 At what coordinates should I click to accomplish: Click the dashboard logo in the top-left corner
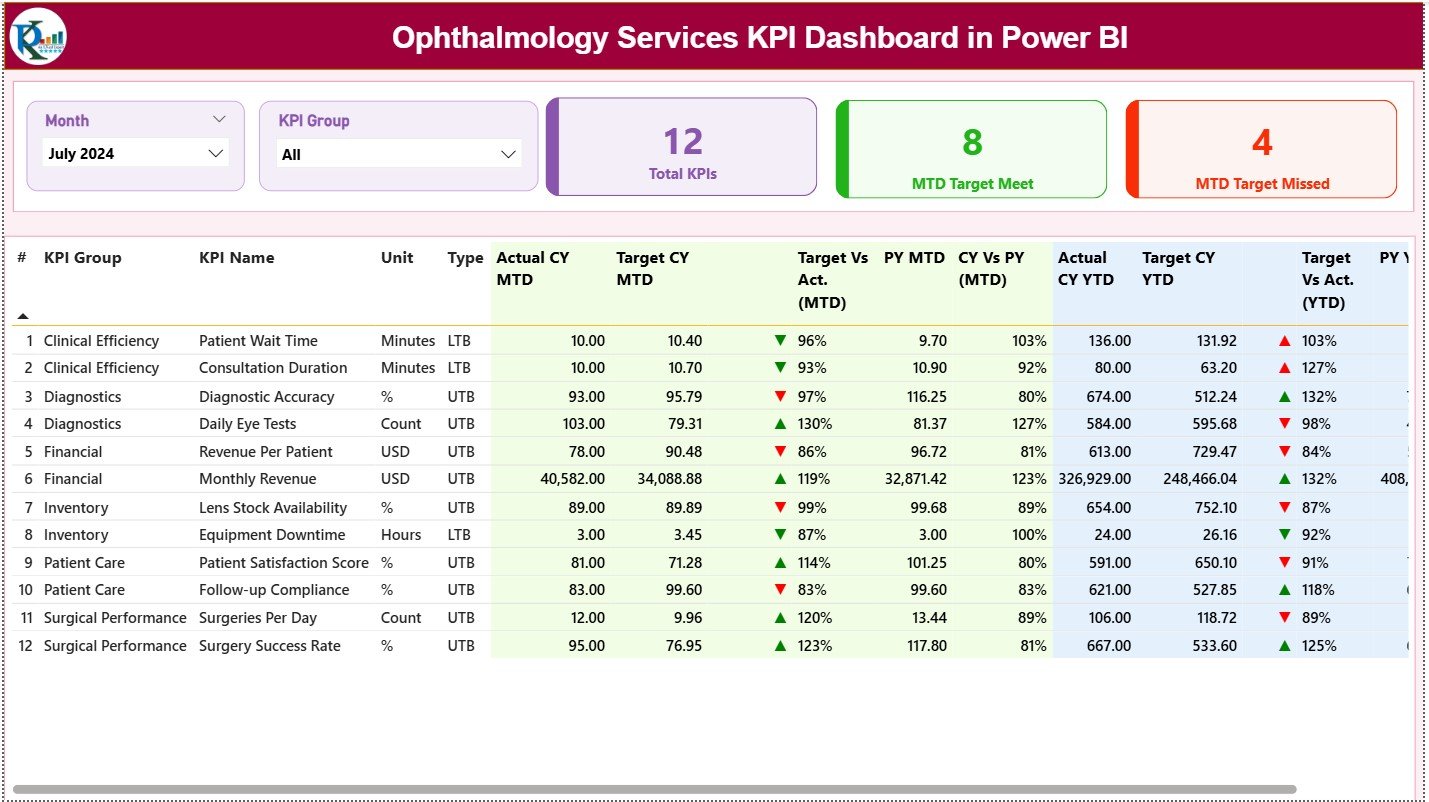37,37
